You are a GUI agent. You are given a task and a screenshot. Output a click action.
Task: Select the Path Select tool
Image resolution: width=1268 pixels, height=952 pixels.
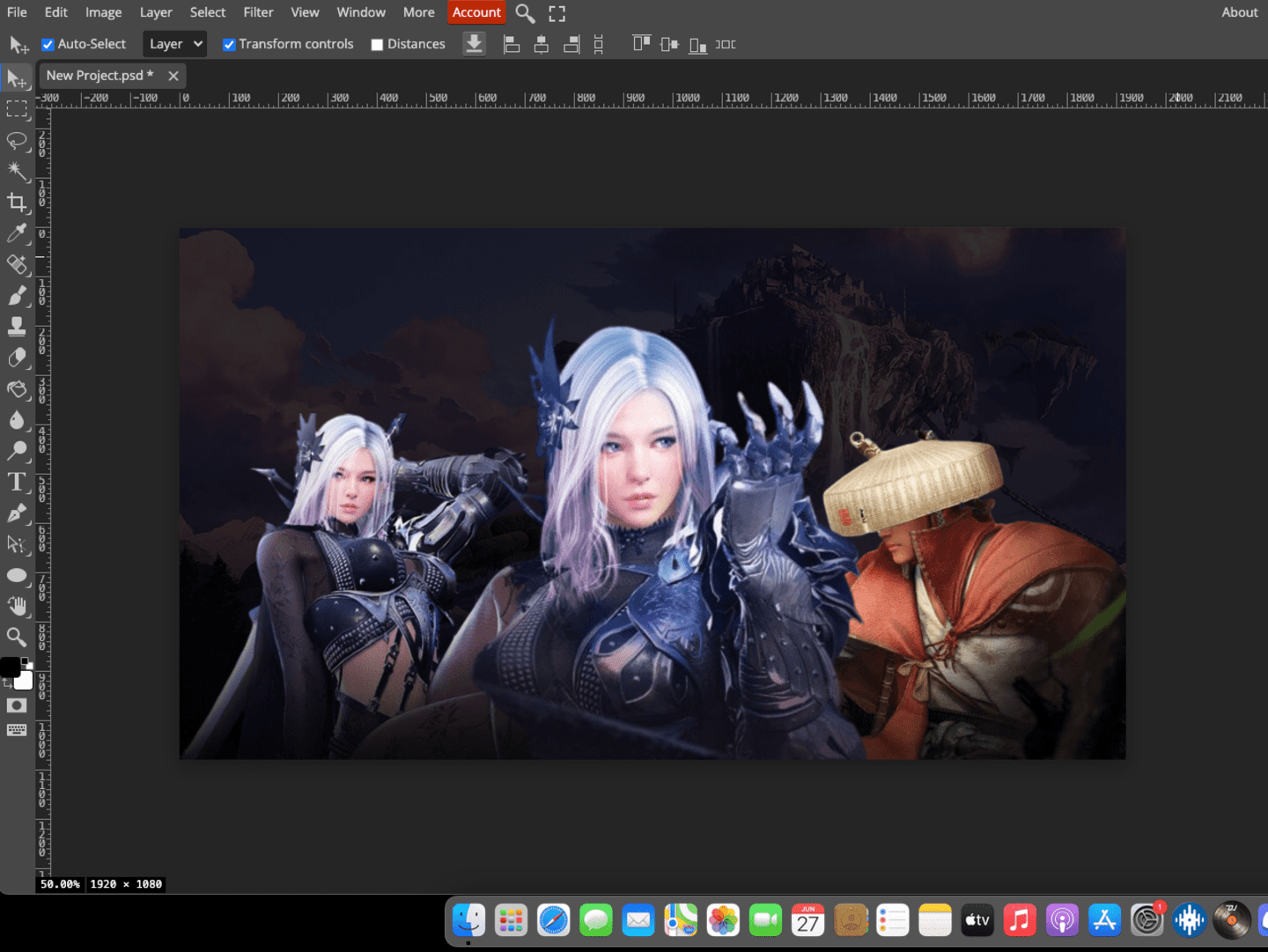pyautogui.click(x=17, y=544)
